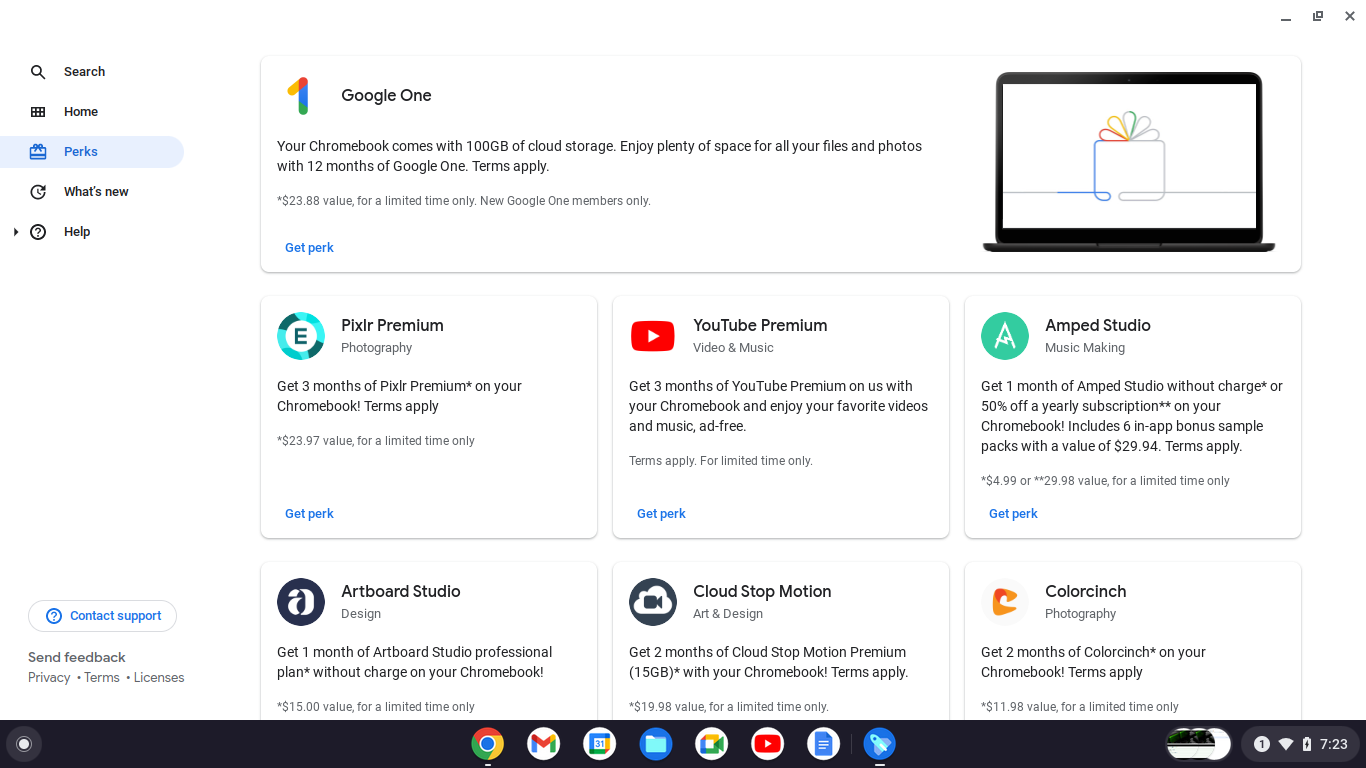Click the Colorcinch card title
The image size is (1366, 768).
[x=1086, y=592]
